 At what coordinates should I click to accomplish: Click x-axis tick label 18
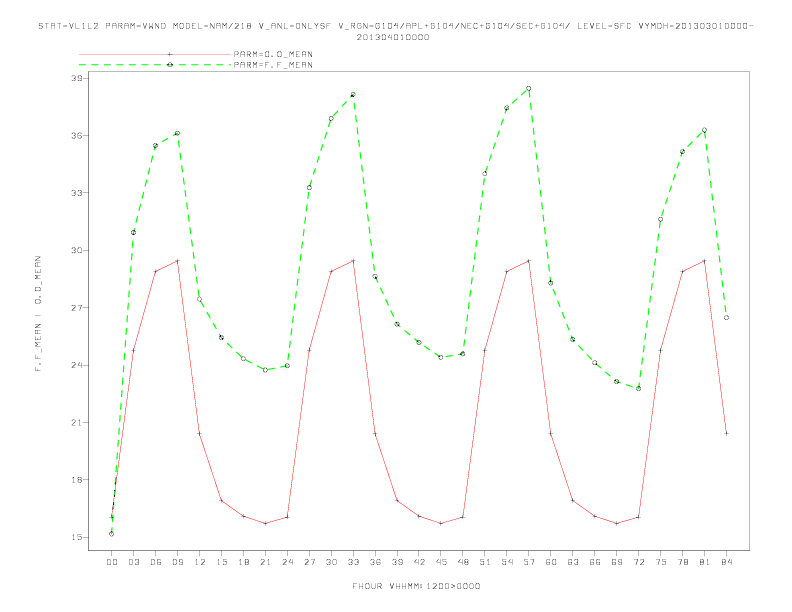(243, 562)
